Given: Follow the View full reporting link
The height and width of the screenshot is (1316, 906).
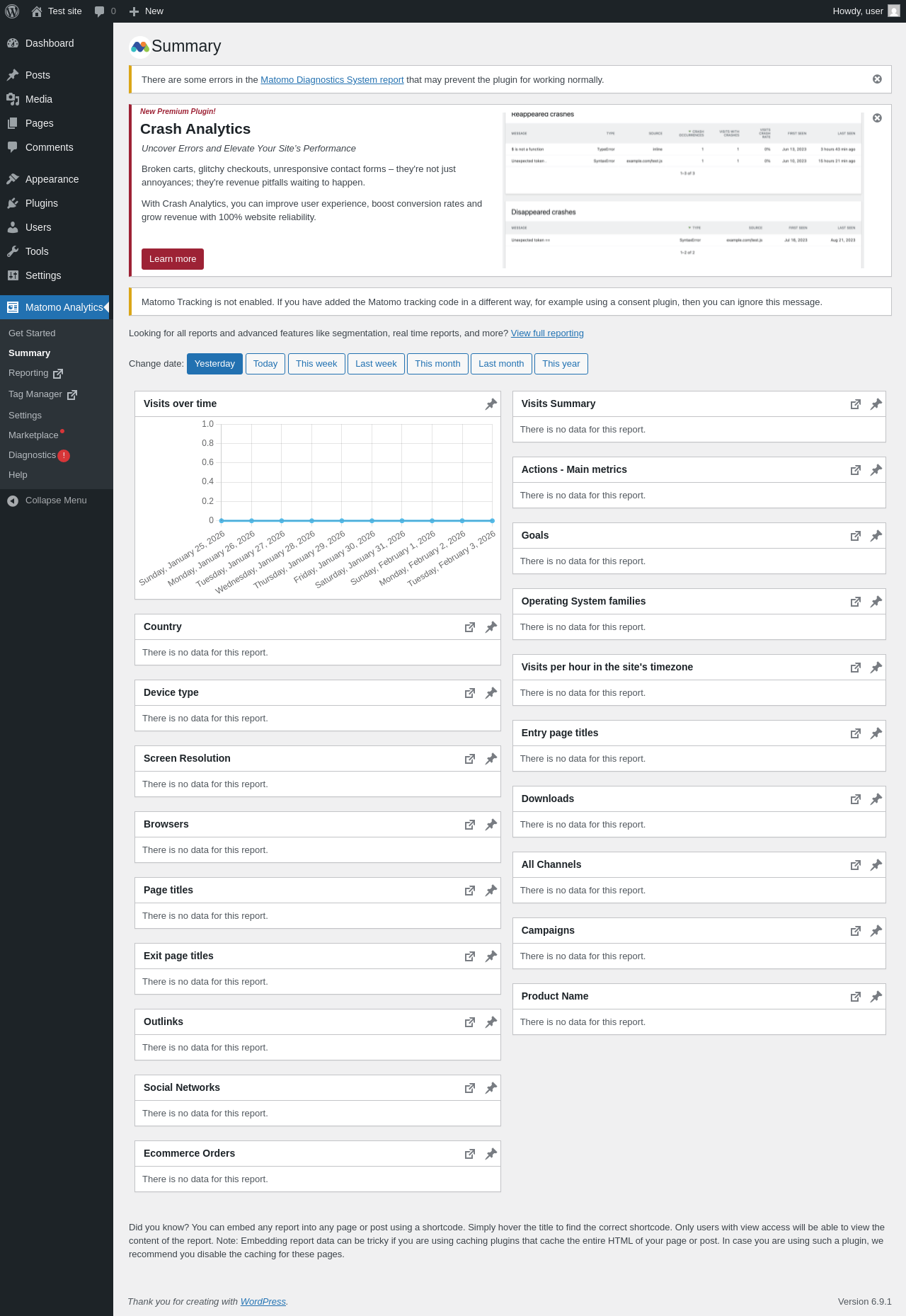Looking at the screenshot, I should click(x=547, y=333).
